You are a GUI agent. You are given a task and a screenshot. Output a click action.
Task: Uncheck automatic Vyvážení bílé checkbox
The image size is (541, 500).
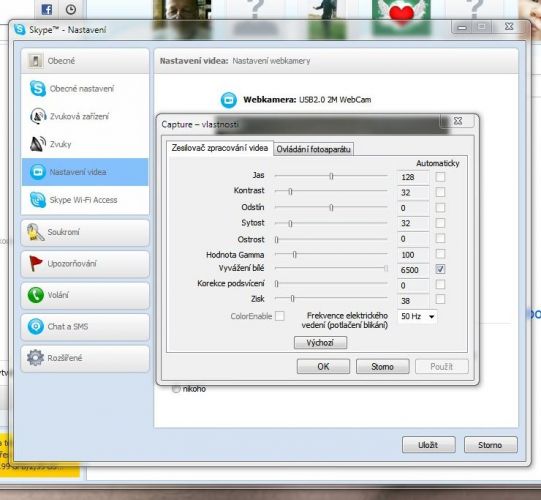pos(440,269)
